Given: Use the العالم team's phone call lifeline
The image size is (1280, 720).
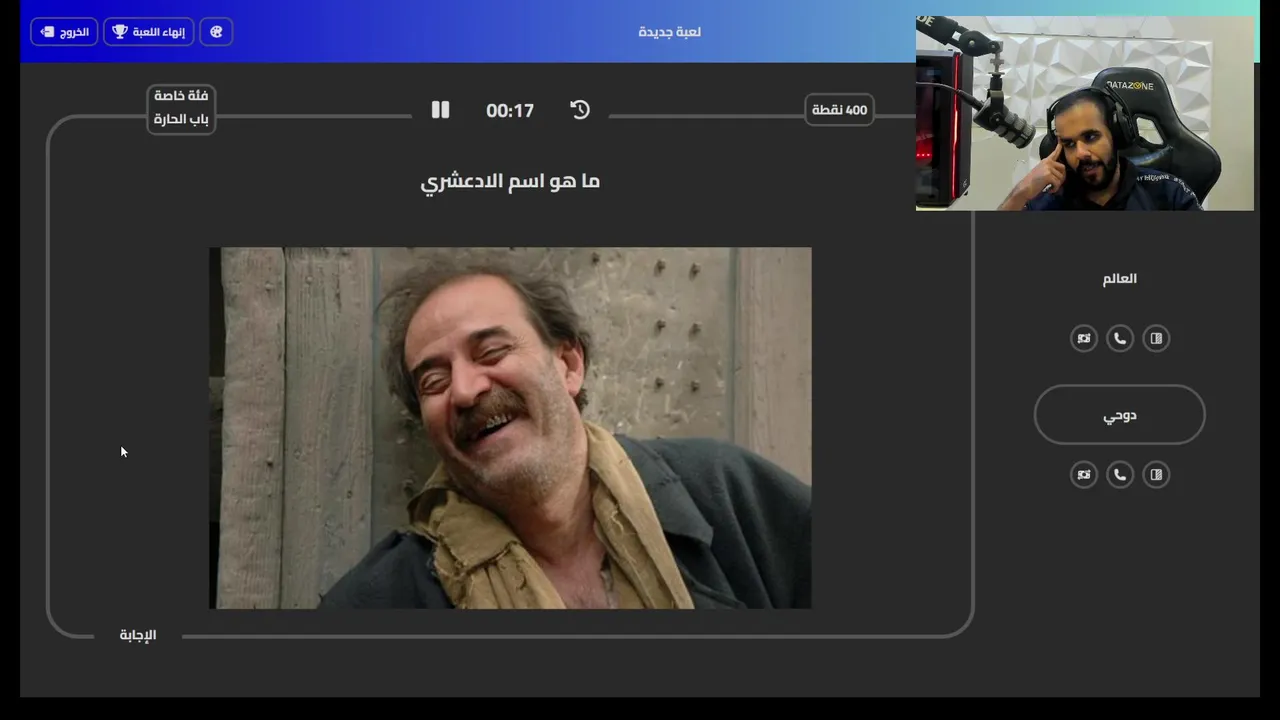Looking at the screenshot, I should tap(1120, 339).
